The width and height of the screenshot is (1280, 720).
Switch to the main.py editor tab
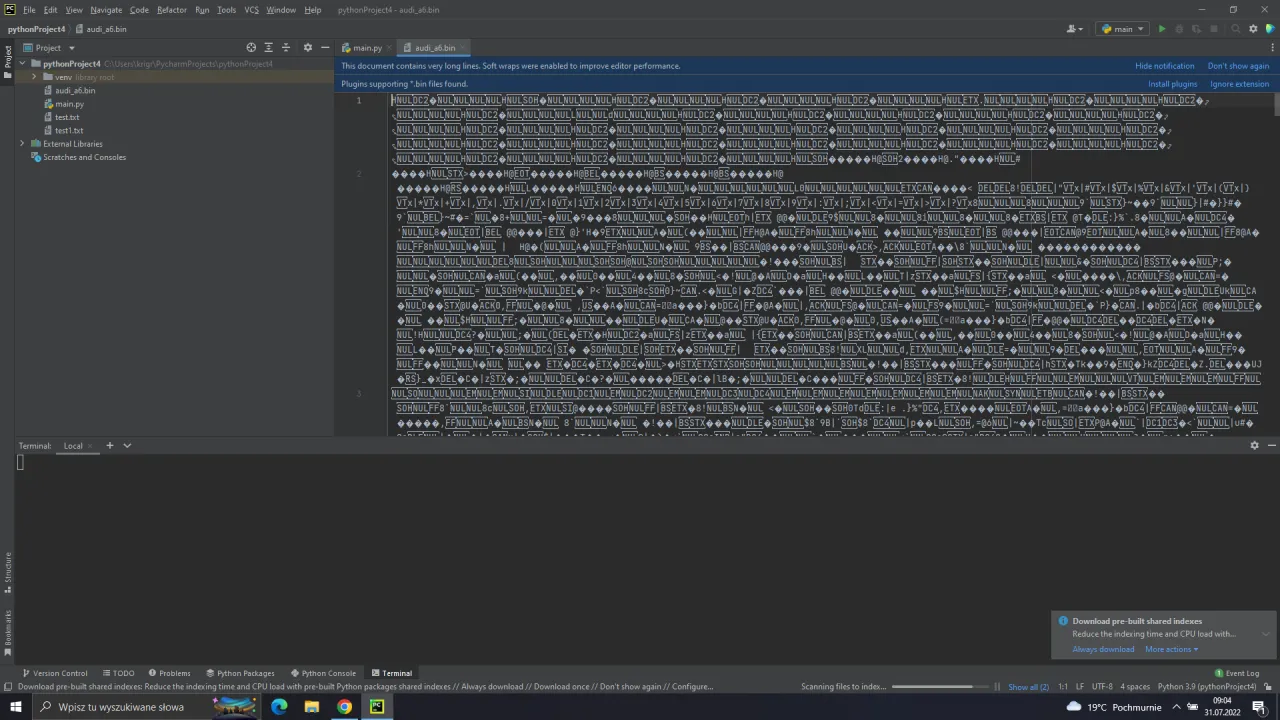(362, 48)
